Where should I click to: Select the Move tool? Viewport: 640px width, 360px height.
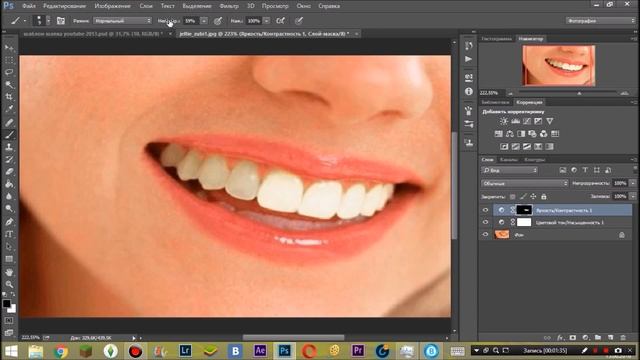tap(9, 48)
